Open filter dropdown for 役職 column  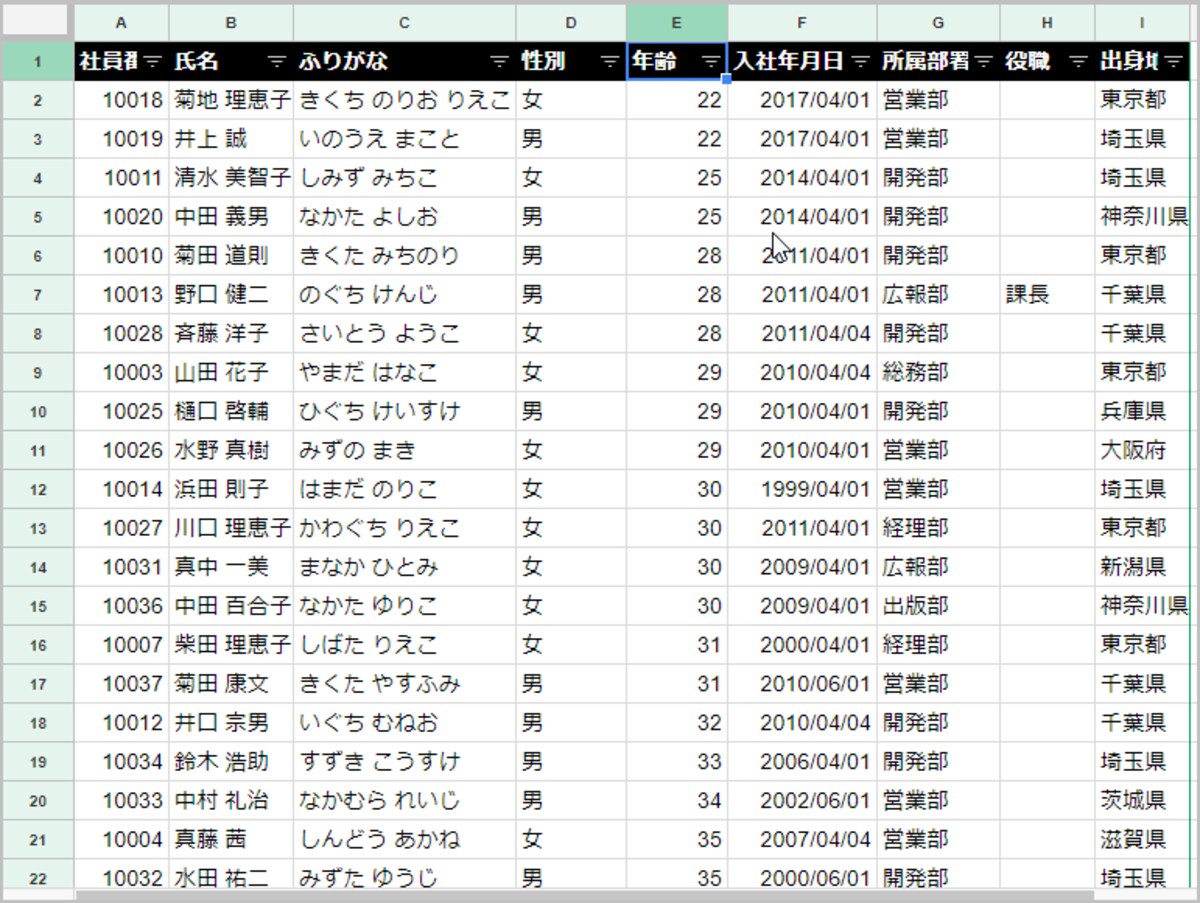1078,62
